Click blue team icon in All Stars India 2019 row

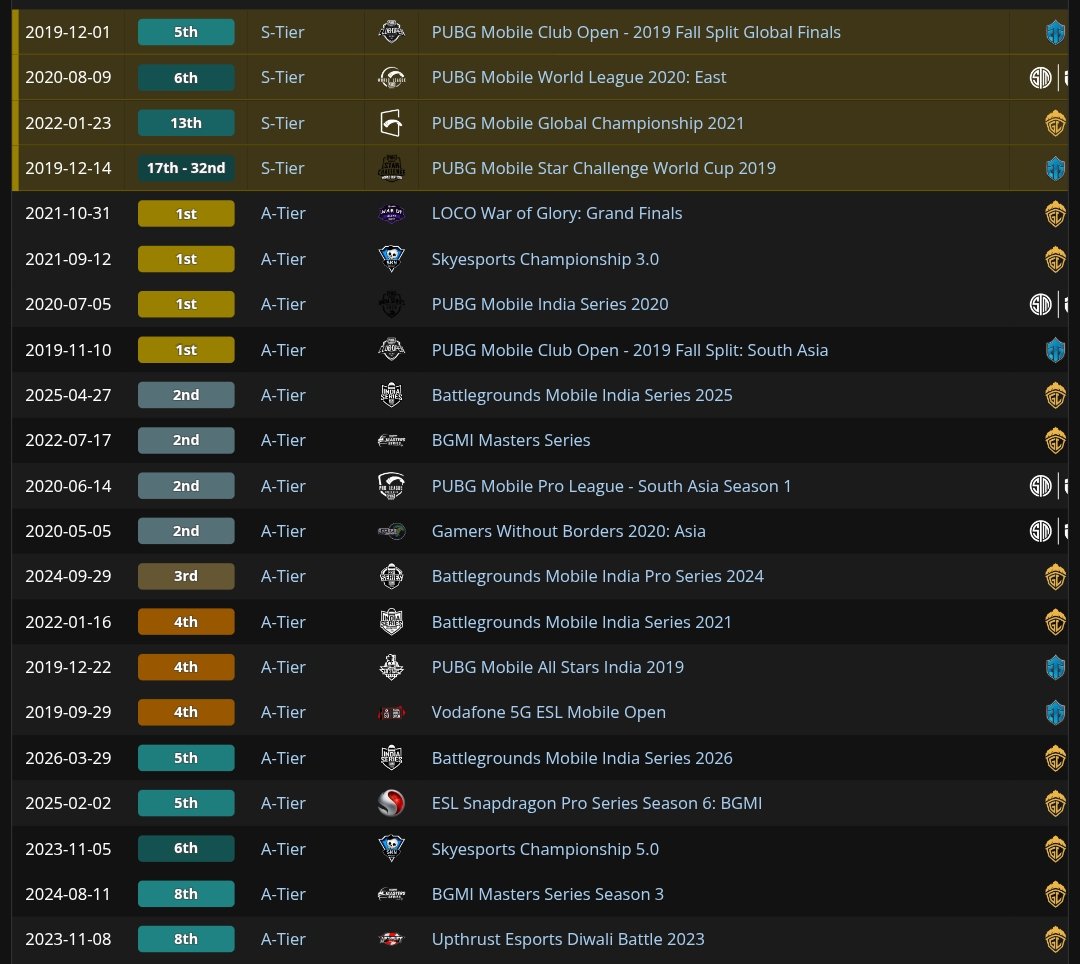pos(1055,667)
